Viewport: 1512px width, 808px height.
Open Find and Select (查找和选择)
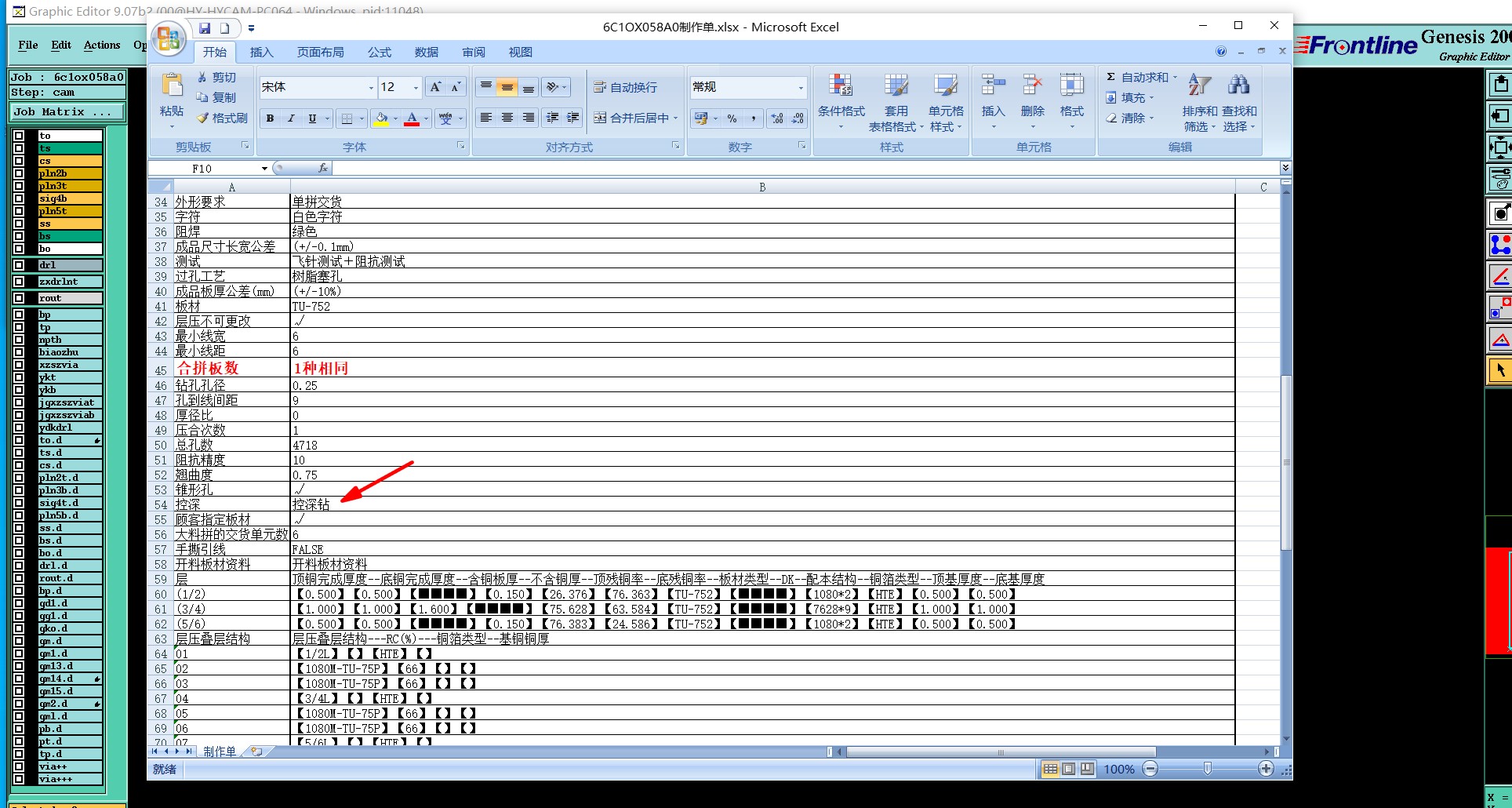[x=1239, y=102]
